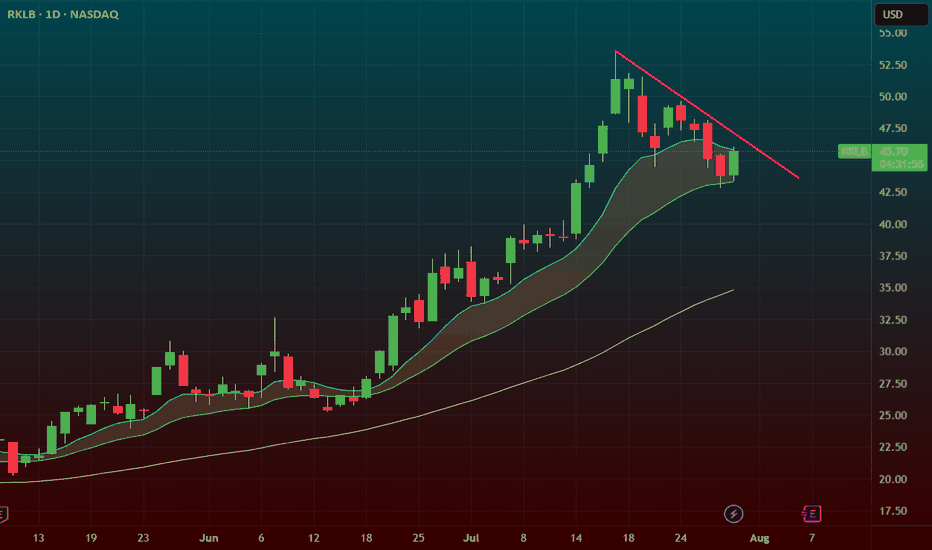Click the 22.50 price axis label
This screenshot has height=550, width=932.
(x=893, y=447)
